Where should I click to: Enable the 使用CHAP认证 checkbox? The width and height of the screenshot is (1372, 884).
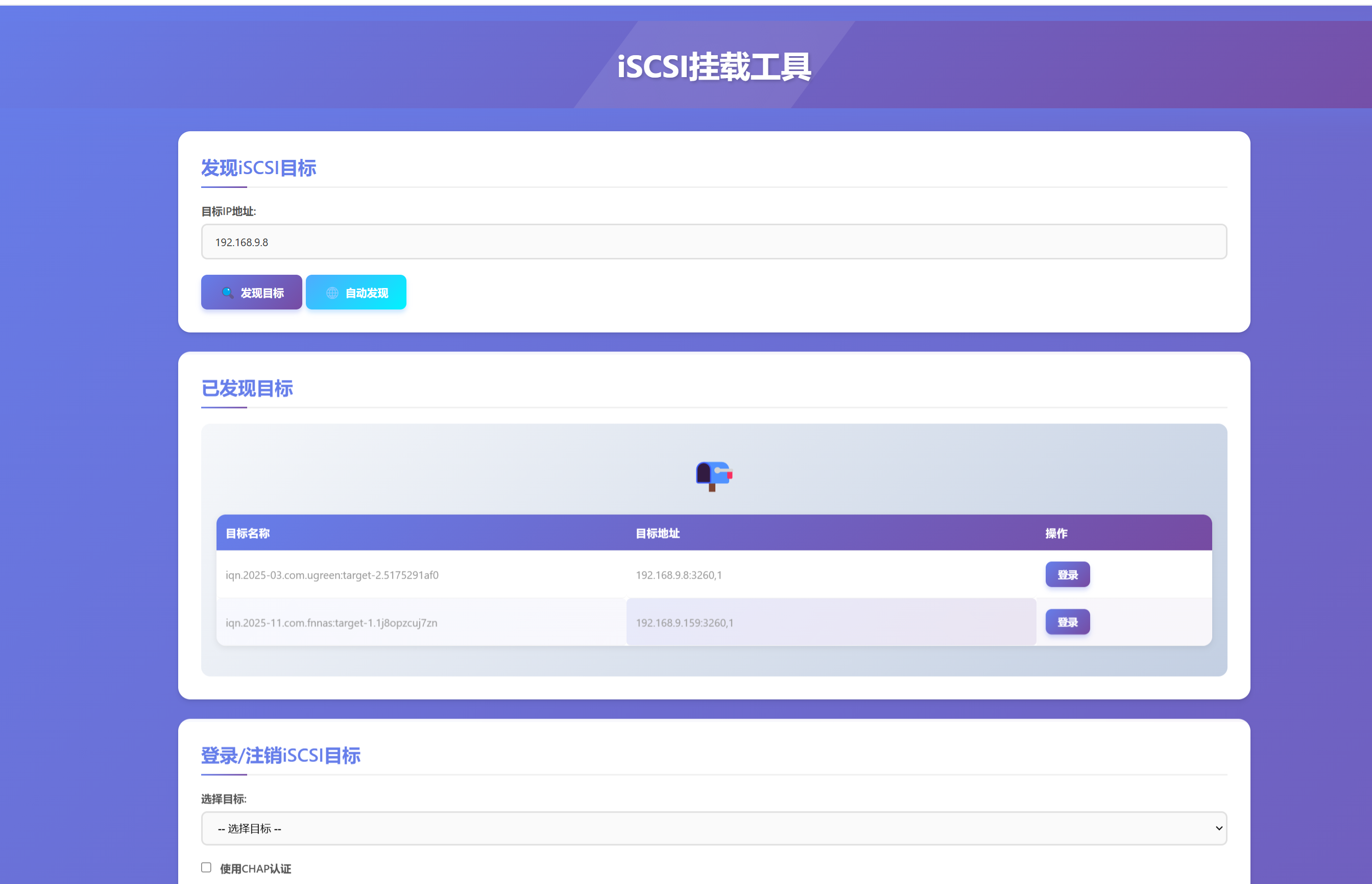(206, 867)
